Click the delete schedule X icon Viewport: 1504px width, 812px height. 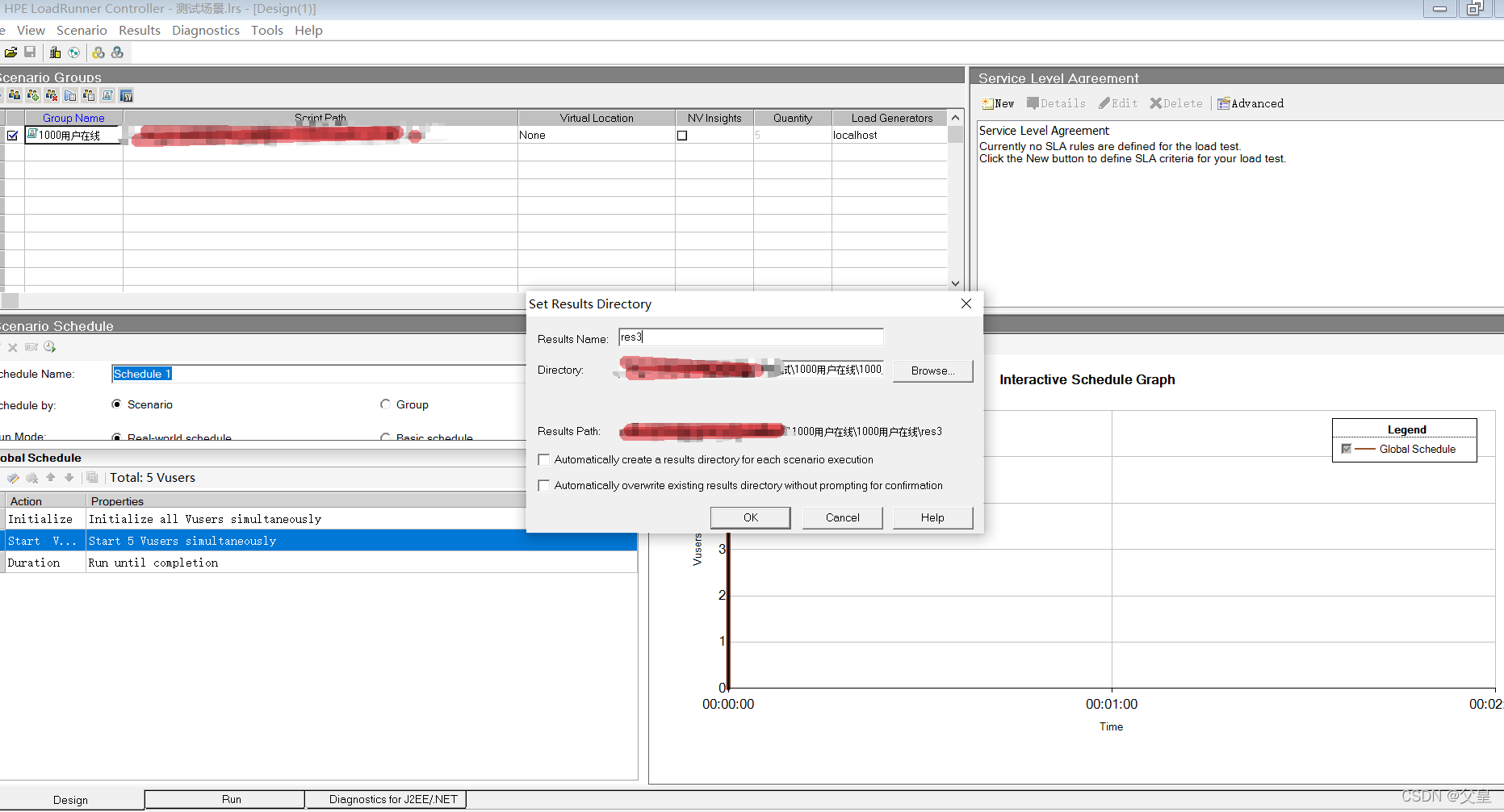click(13, 347)
